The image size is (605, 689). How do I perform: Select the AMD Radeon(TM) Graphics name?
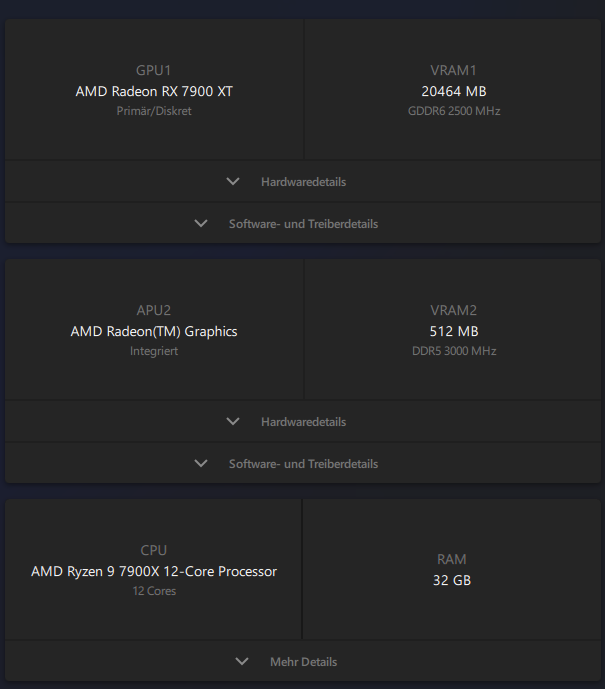[x=154, y=331]
